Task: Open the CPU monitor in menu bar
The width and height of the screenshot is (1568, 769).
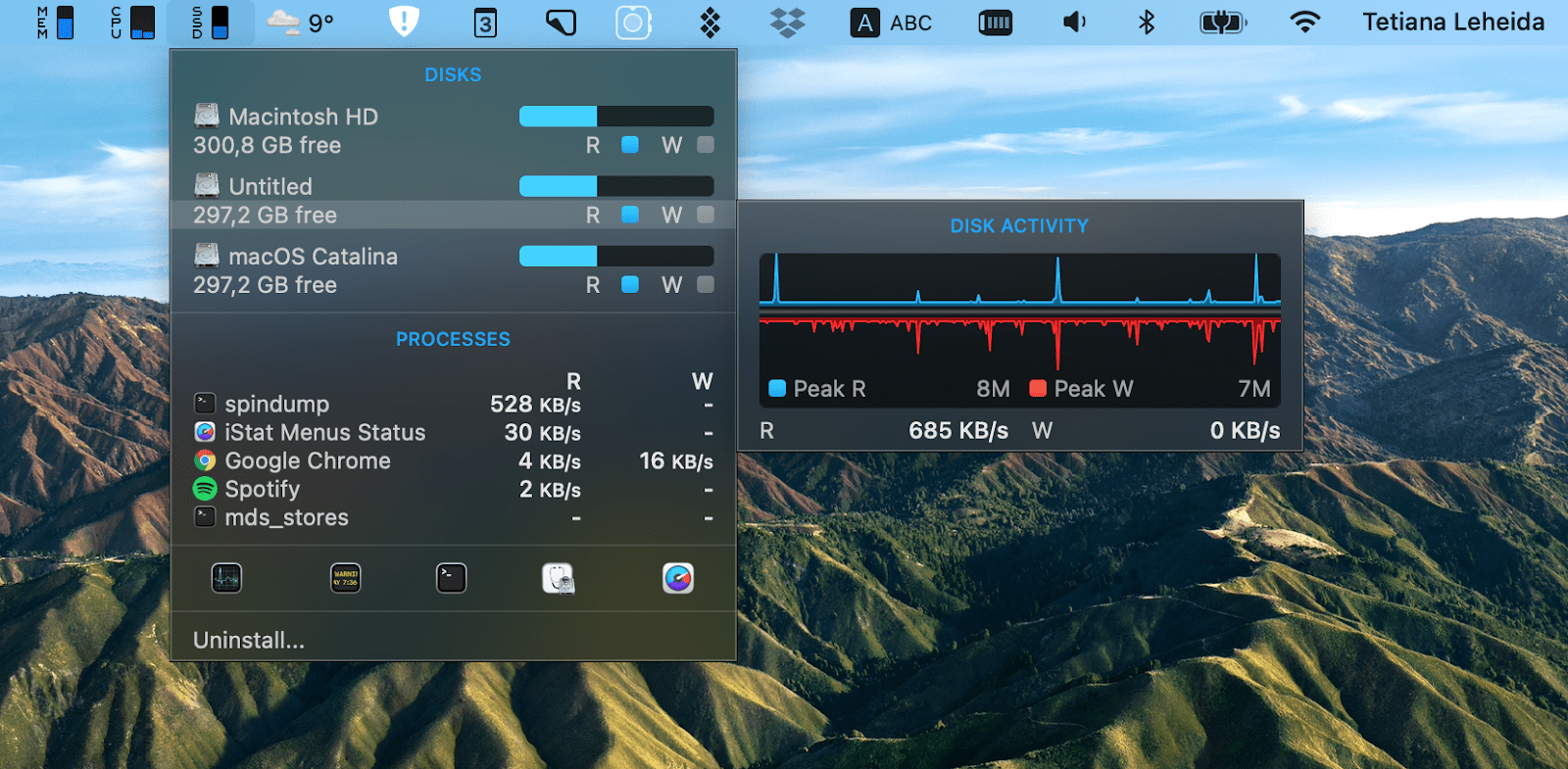Action: click(x=132, y=23)
